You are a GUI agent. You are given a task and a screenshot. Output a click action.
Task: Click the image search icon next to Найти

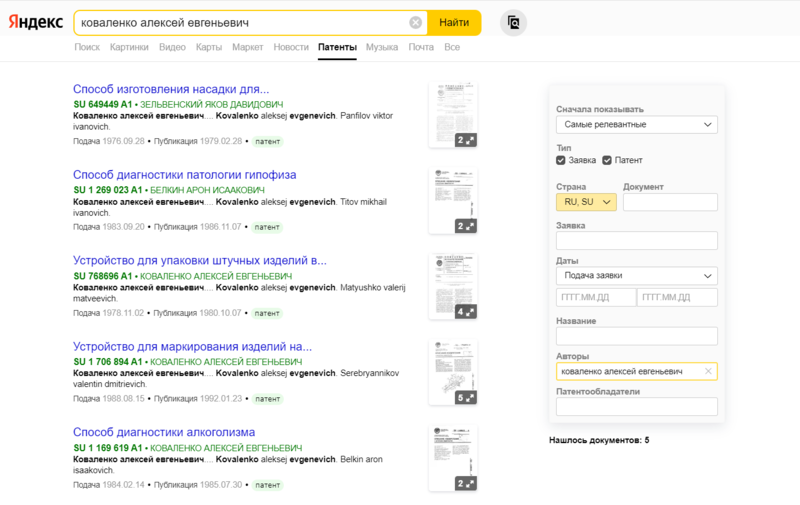513,22
